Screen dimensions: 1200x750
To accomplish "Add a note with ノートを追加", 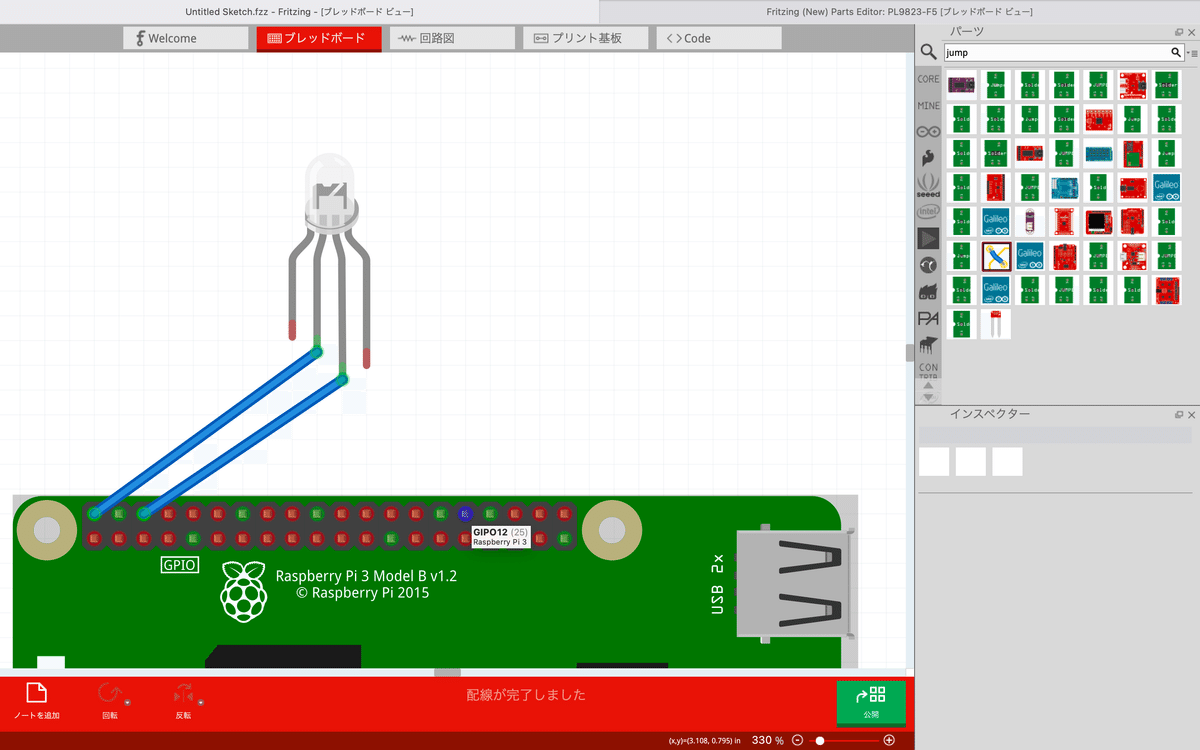I will [36, 701].
